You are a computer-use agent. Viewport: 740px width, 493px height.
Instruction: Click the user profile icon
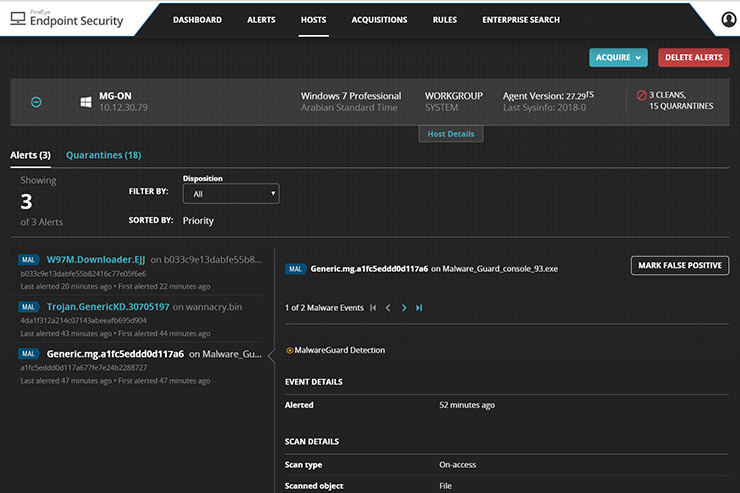(728, 20)
